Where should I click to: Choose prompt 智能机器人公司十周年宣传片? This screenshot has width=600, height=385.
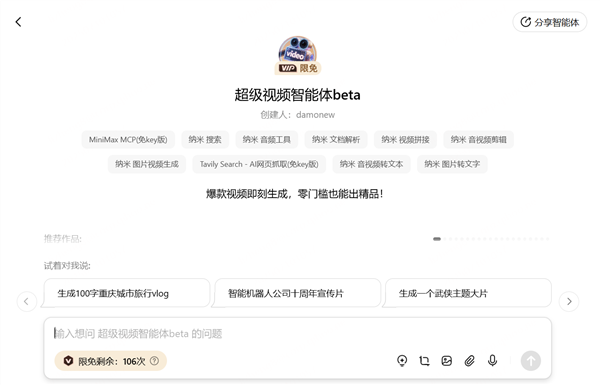pyautogui.click(x=297, y=293)
